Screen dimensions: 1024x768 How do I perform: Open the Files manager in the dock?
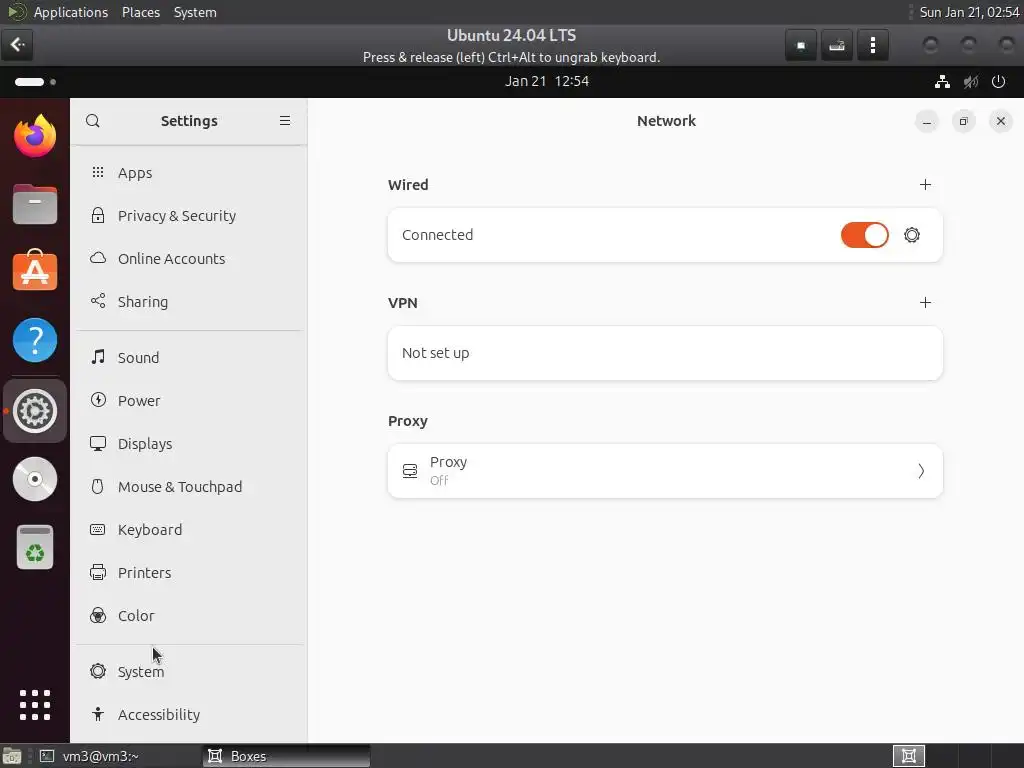[x=35, y=204]
